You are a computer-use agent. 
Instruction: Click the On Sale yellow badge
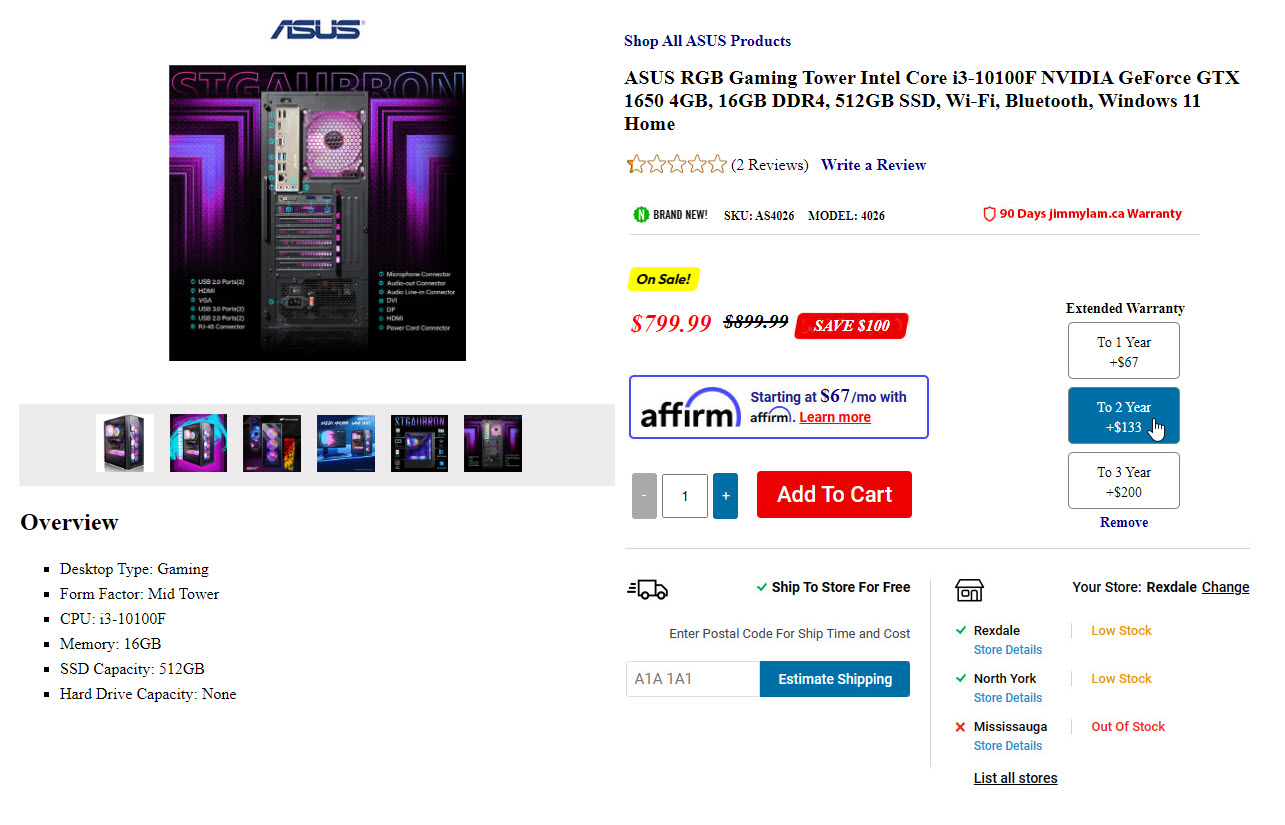(x=663, y=279)
